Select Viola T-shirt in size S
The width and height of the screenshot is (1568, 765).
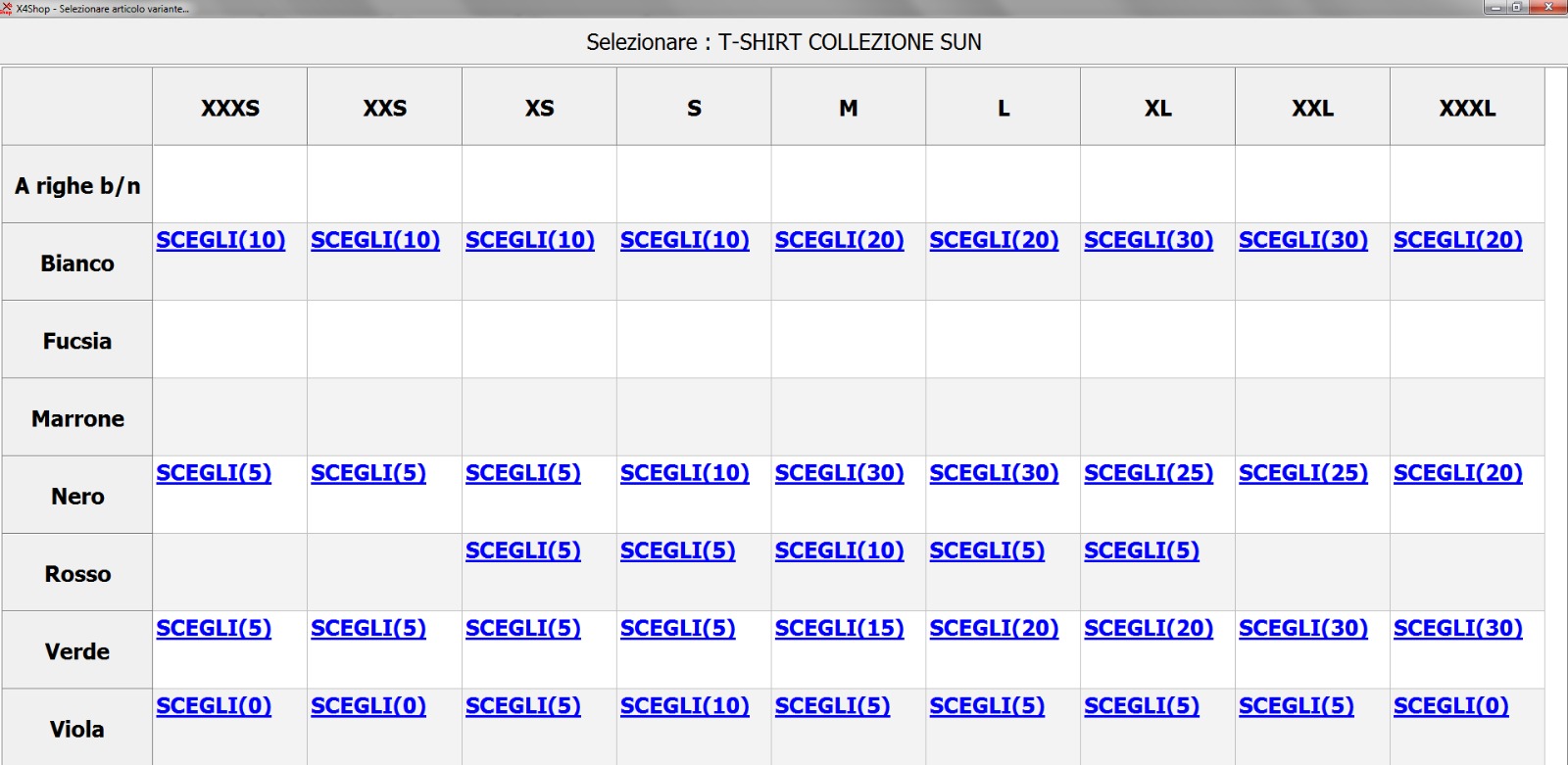(x=684, y=705)
